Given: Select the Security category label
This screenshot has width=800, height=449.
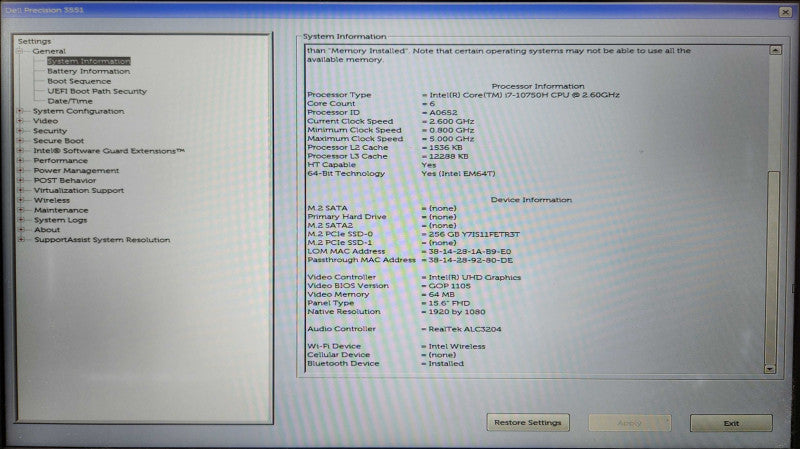Looking at the screenshot, I should pos(50,131).
